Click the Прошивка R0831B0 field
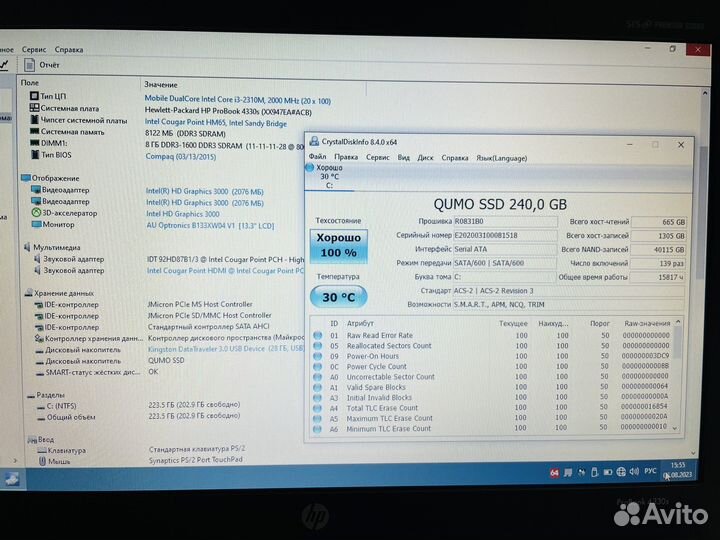Image resolution: width=720 pixels, height=540 pixels. coord(505,221)
